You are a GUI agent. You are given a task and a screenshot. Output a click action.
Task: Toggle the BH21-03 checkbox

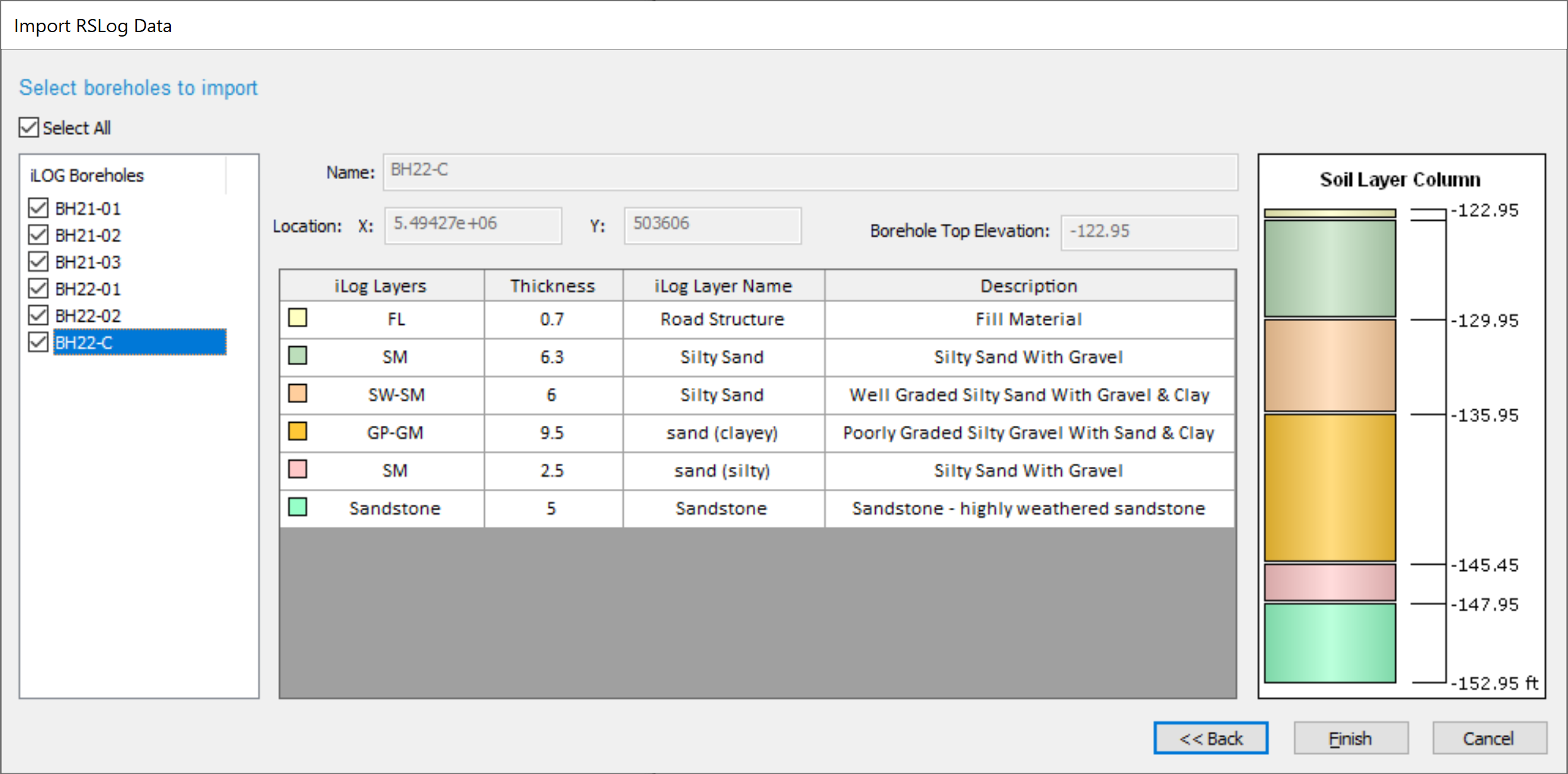[x=38, y=261]
